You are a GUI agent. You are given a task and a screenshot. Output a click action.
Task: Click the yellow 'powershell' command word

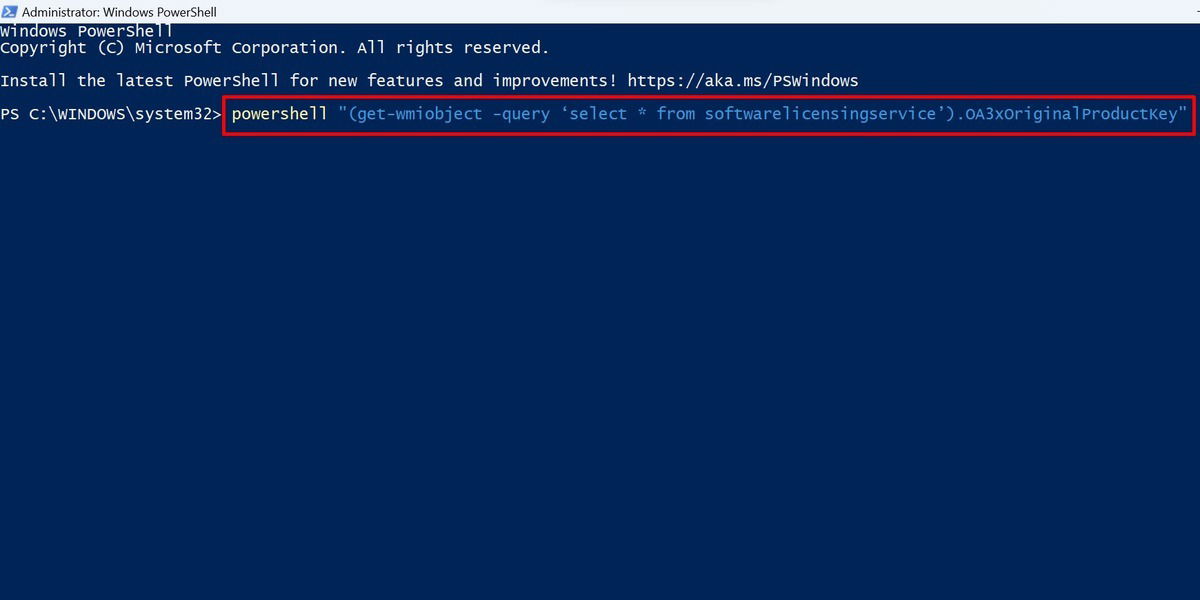pos(279,114)
